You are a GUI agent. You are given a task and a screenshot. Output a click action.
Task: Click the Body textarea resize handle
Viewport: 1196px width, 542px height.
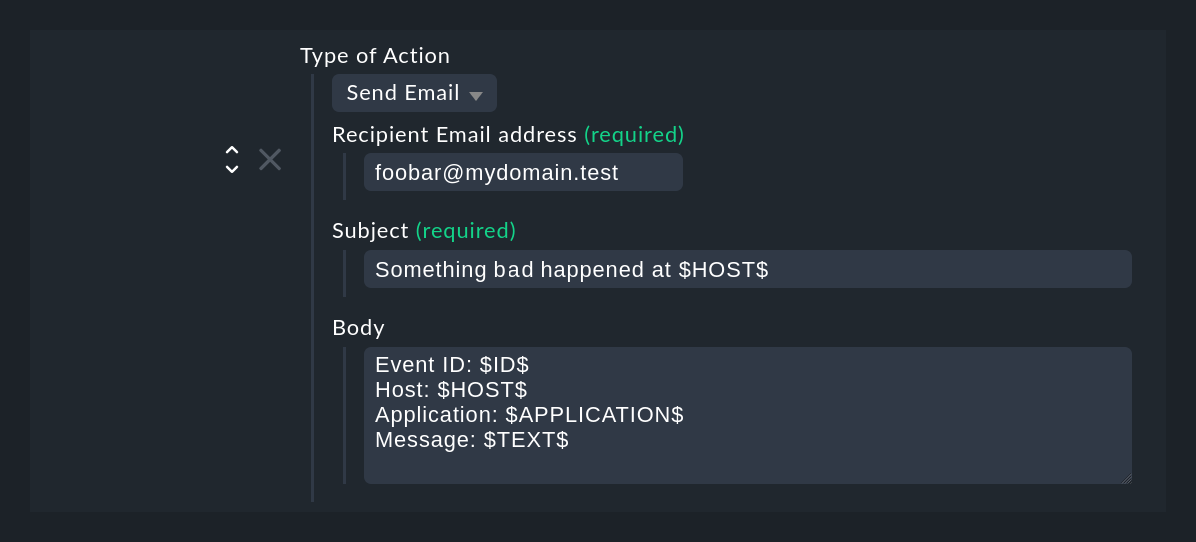(x=1126, y=478)
